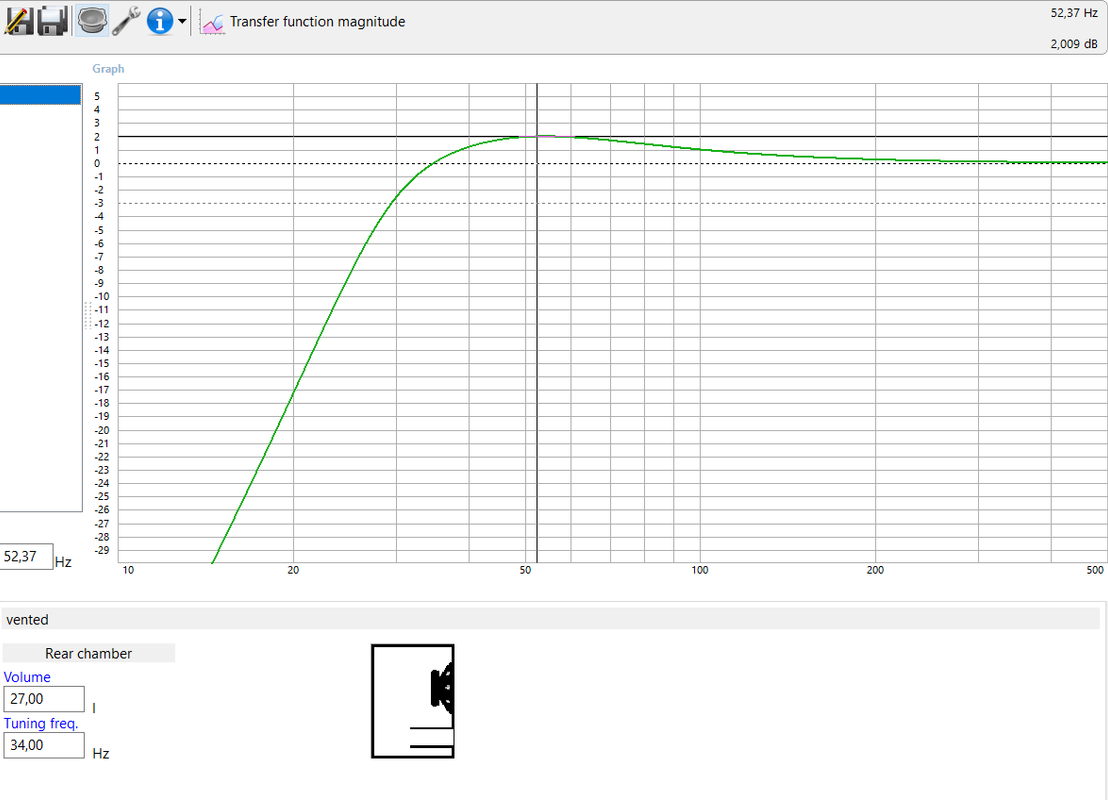1108x800 pixels.
Task: Click the plain floppy disk save icon
Action: point(52,20)
